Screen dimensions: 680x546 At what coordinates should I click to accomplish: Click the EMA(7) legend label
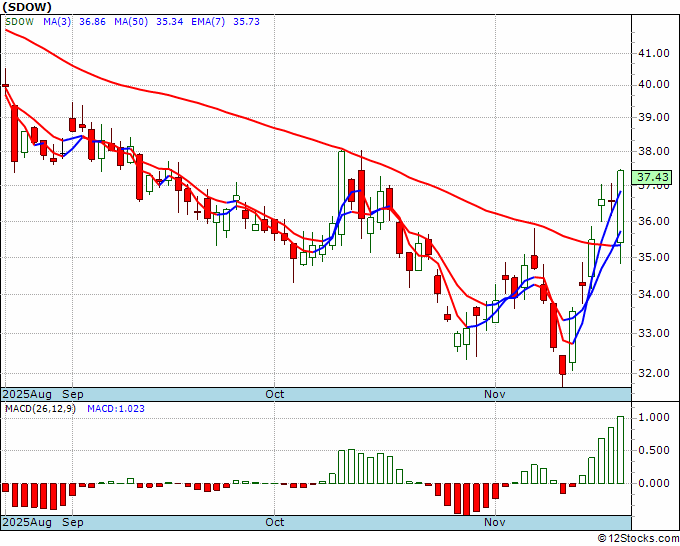(x=208, y=22)
